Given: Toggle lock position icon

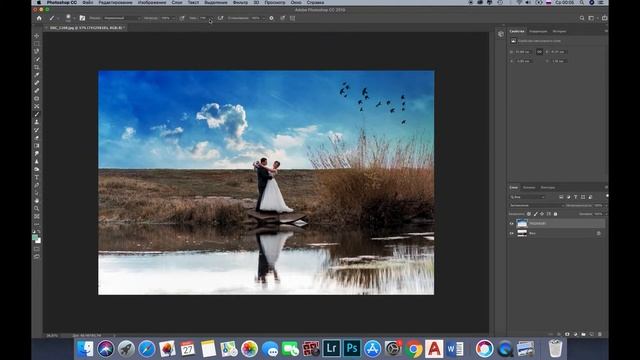Looking at the screenshot, I should pos(542,214).
